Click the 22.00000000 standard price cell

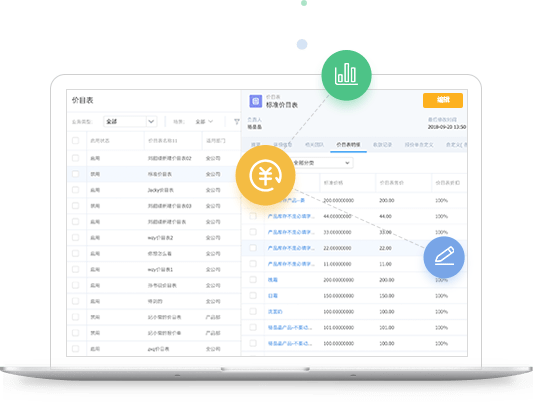click(337, 248)
